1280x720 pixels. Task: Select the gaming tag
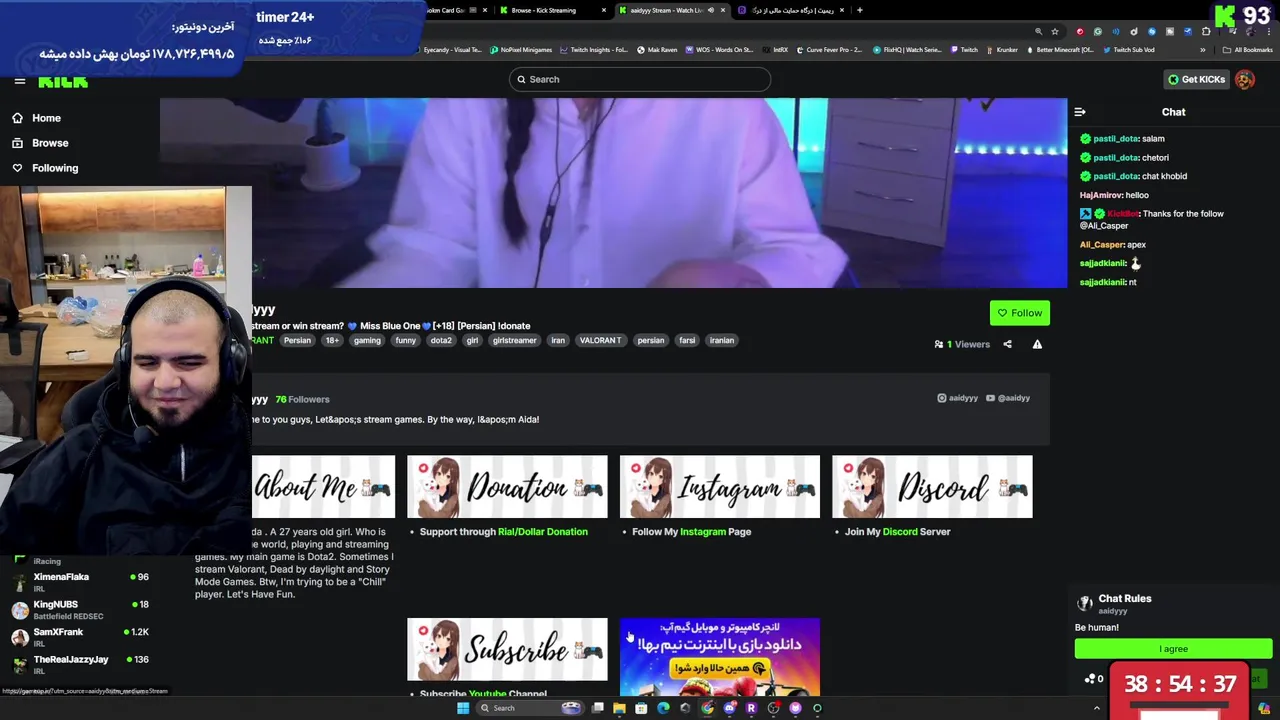[367, 340]
